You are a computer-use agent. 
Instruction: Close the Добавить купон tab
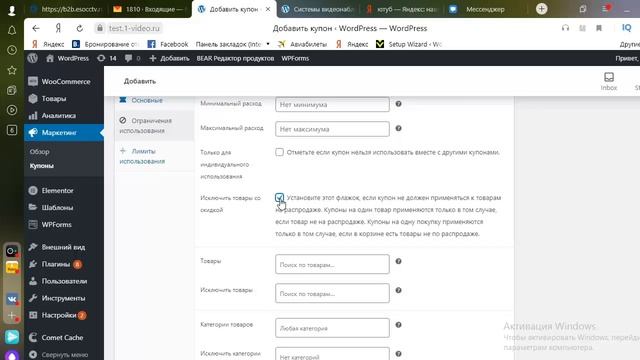[x=268, y=9]
